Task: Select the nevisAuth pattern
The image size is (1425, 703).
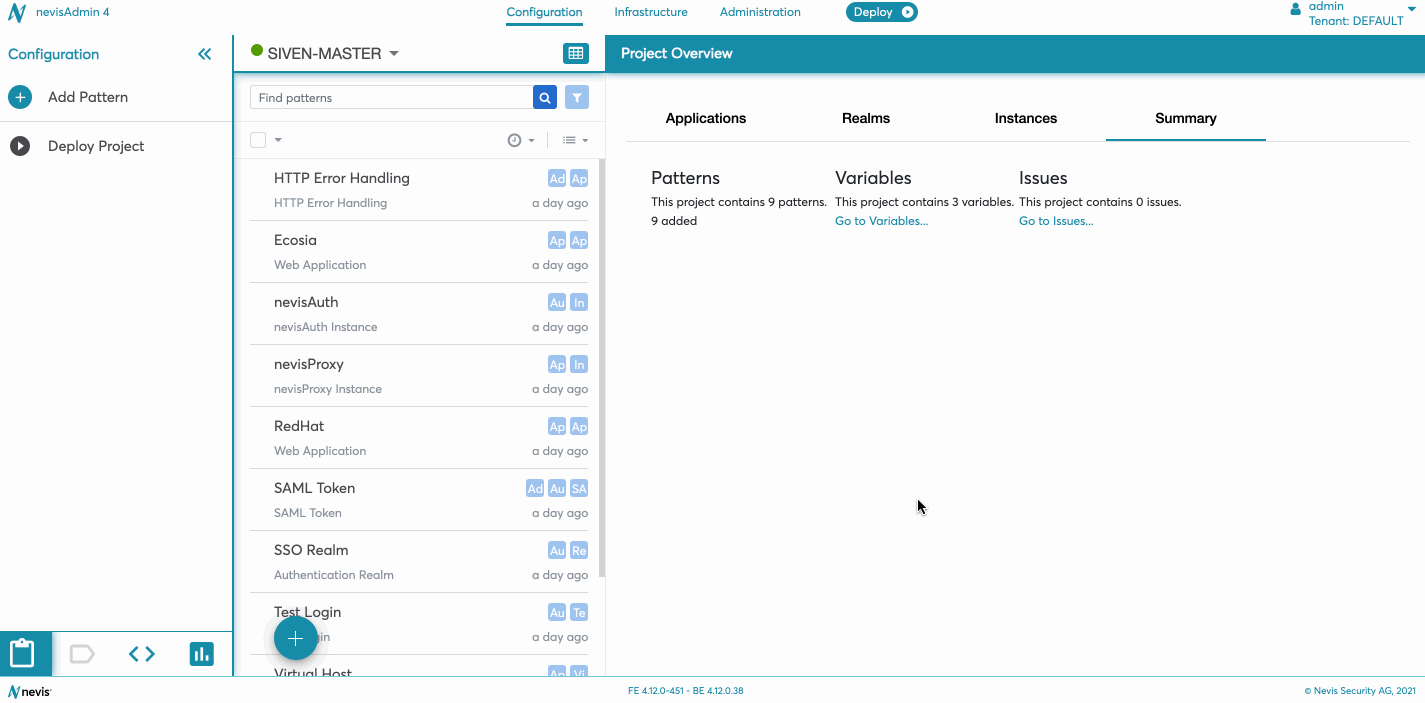Action: click(x=419, y=314)
